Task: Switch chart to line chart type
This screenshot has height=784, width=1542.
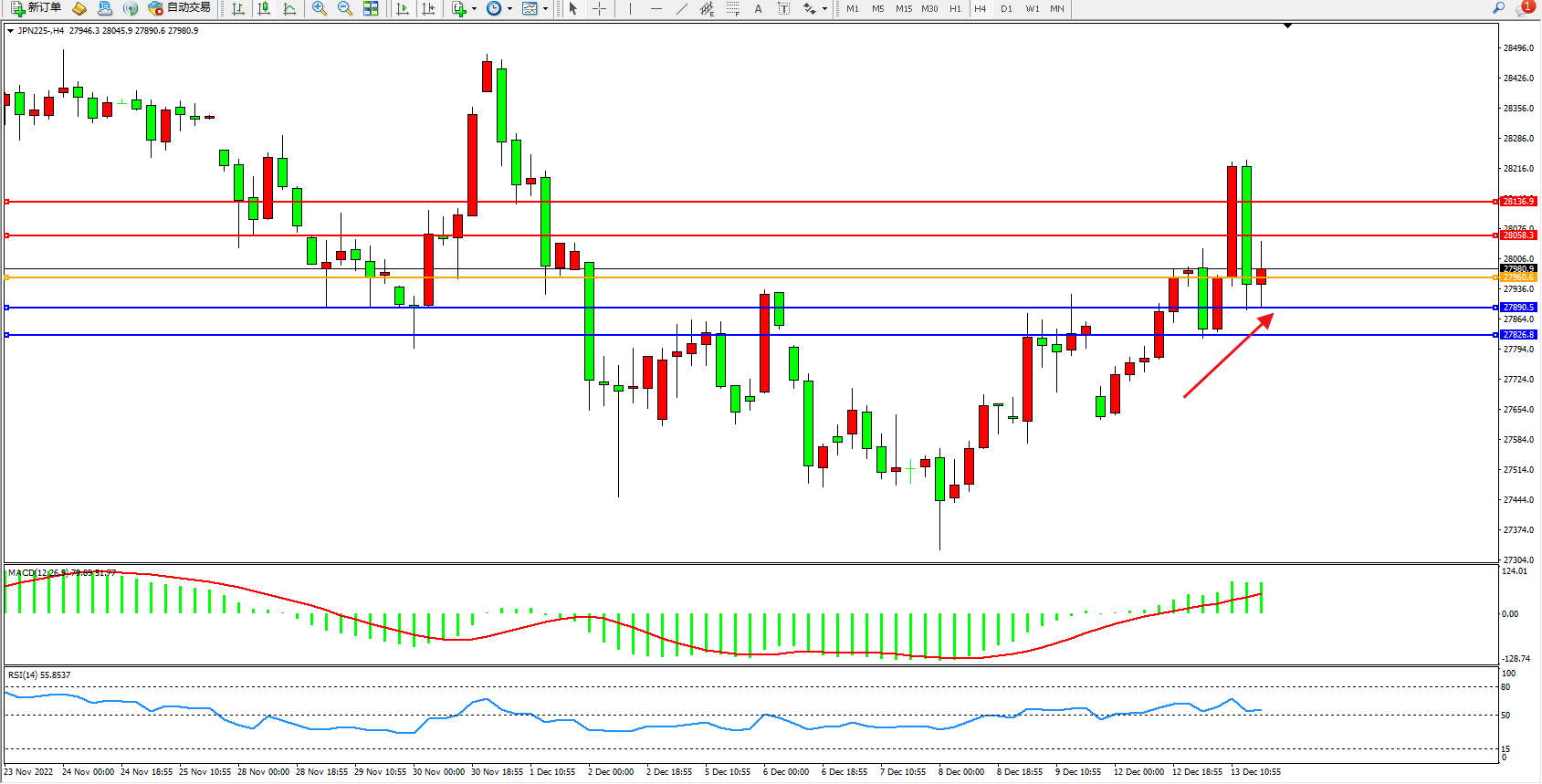Action: pos(289,8)
